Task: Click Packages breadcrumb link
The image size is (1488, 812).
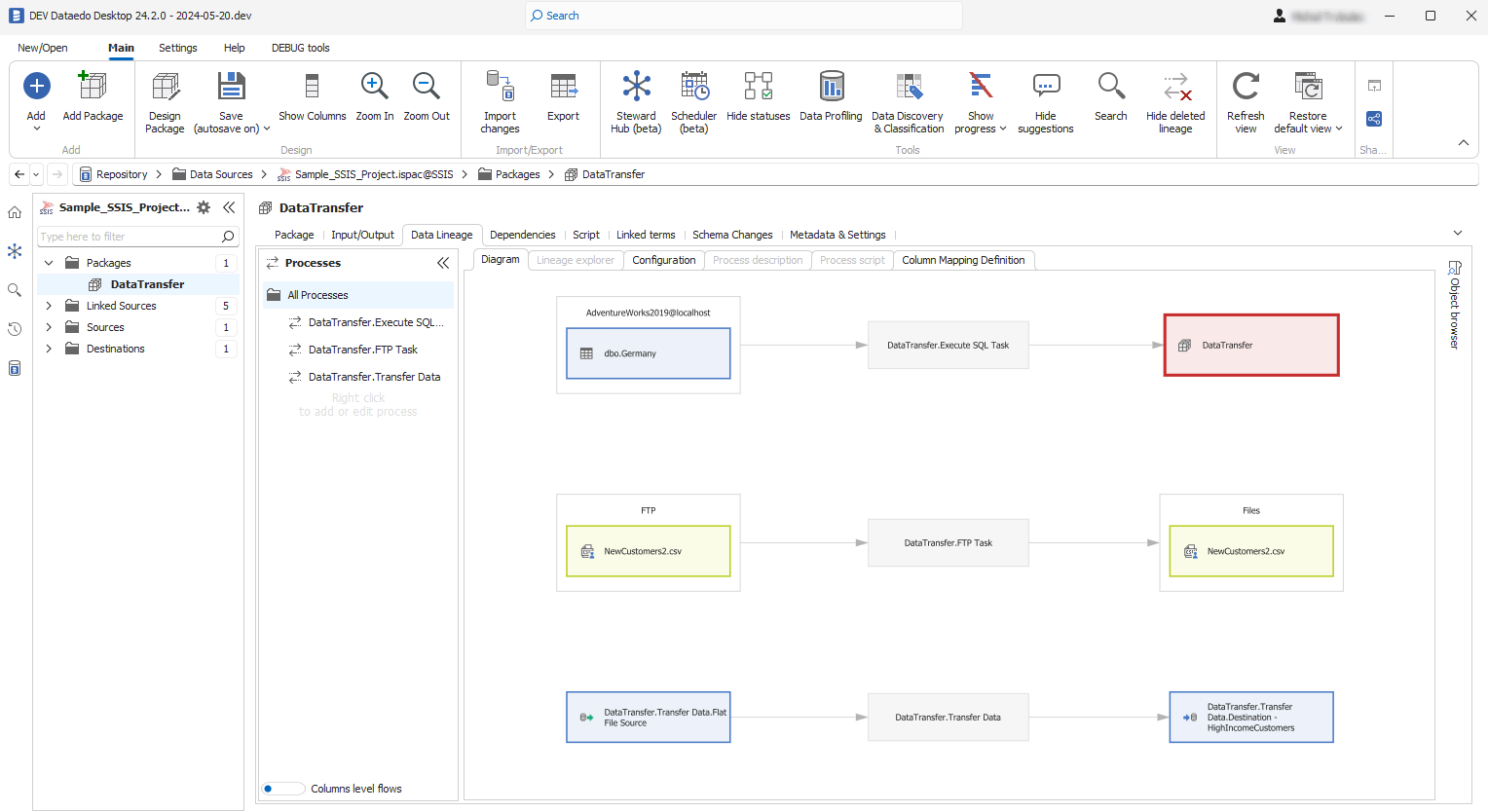Action: coord(517,174)
